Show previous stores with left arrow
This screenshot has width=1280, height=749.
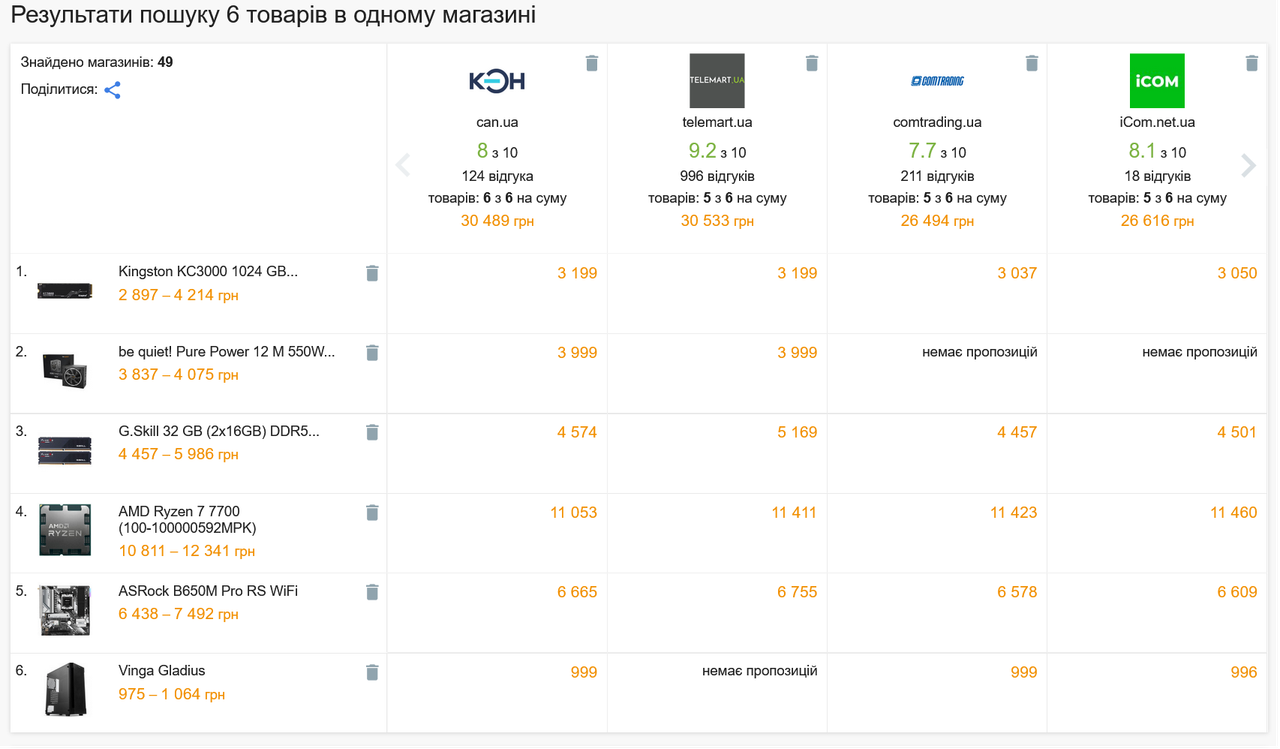coord(403,166)
